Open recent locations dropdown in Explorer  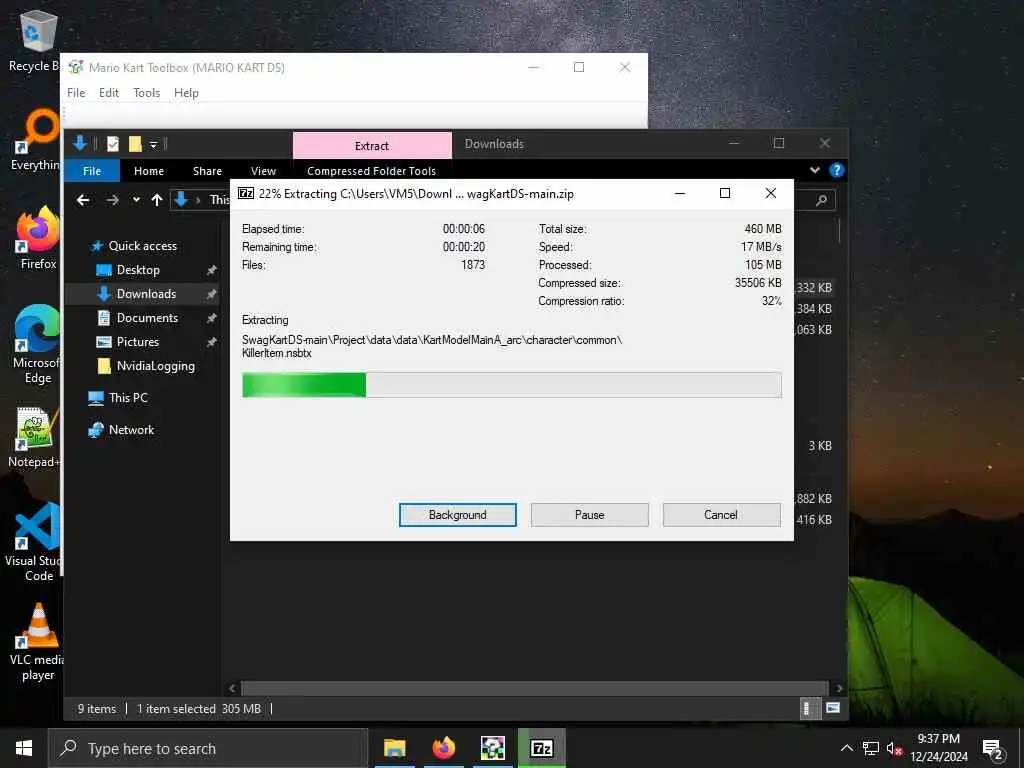pos(136,200)
